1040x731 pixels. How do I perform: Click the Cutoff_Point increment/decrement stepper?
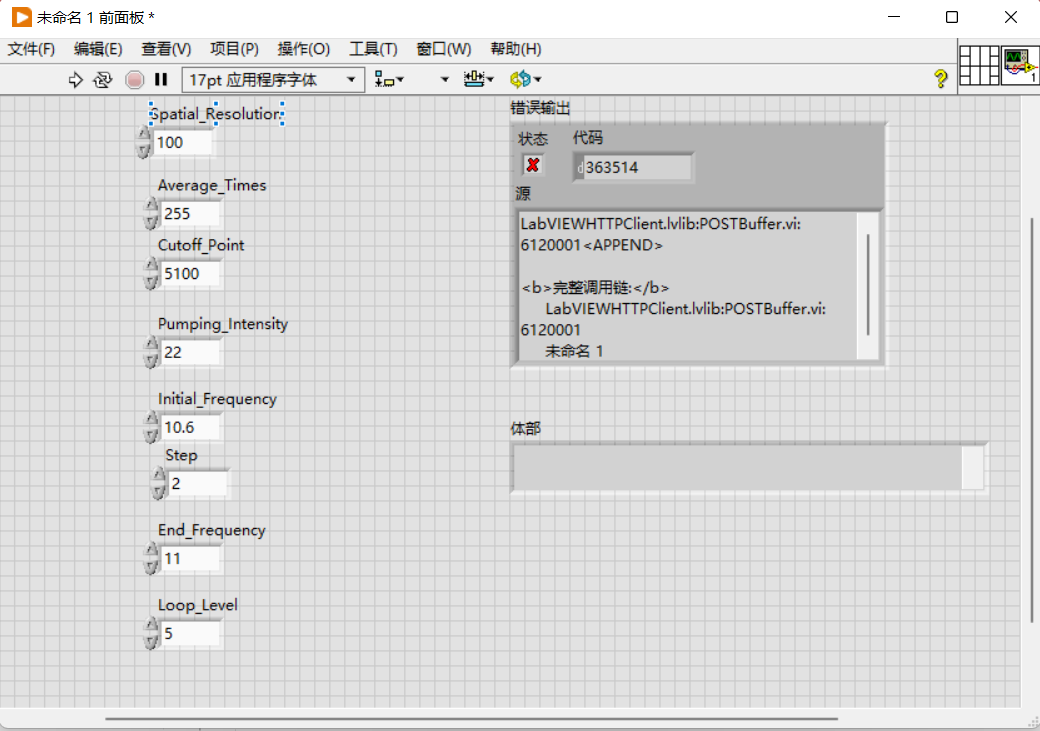151,274
